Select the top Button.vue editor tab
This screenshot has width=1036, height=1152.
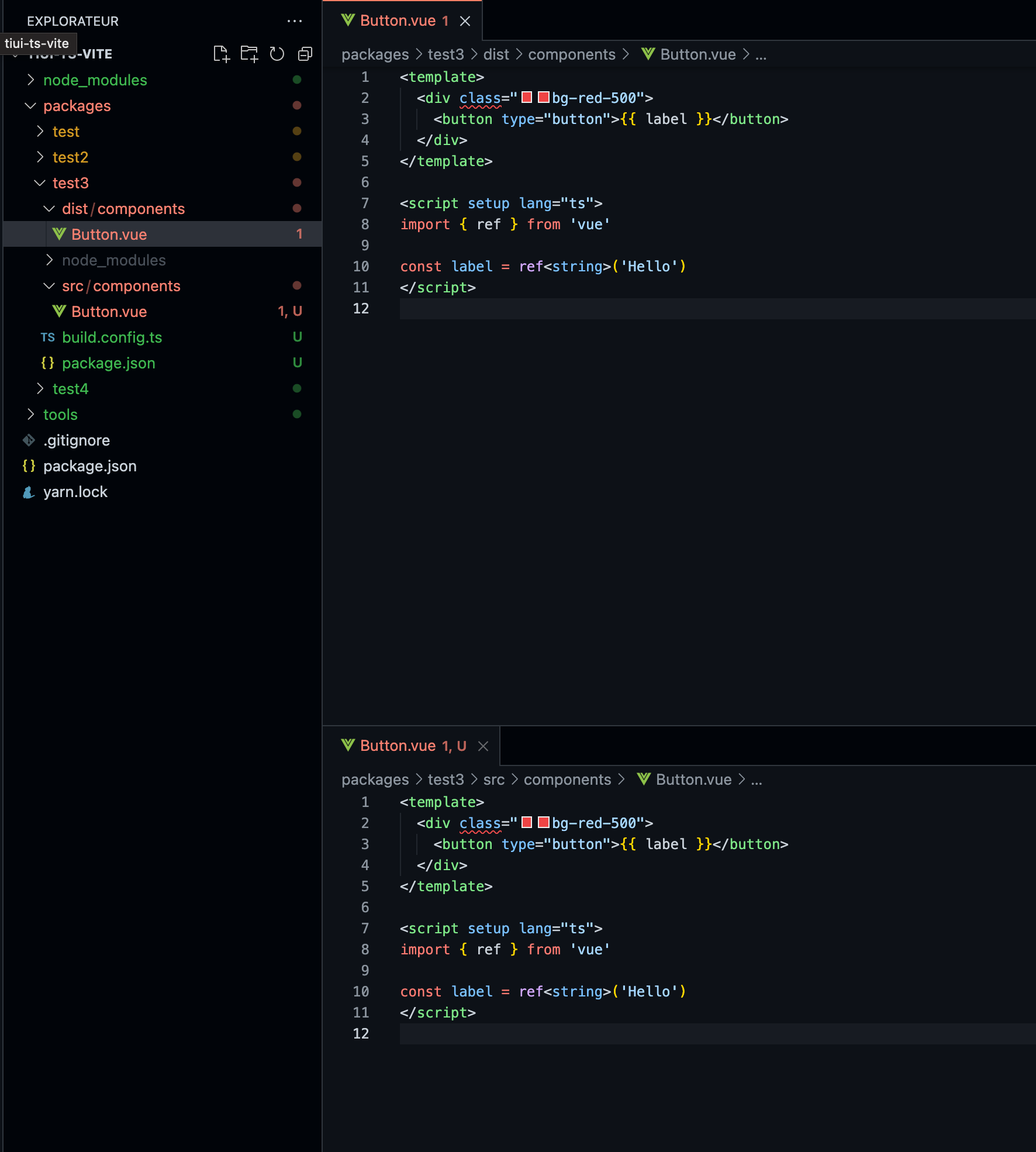(403, 21)
